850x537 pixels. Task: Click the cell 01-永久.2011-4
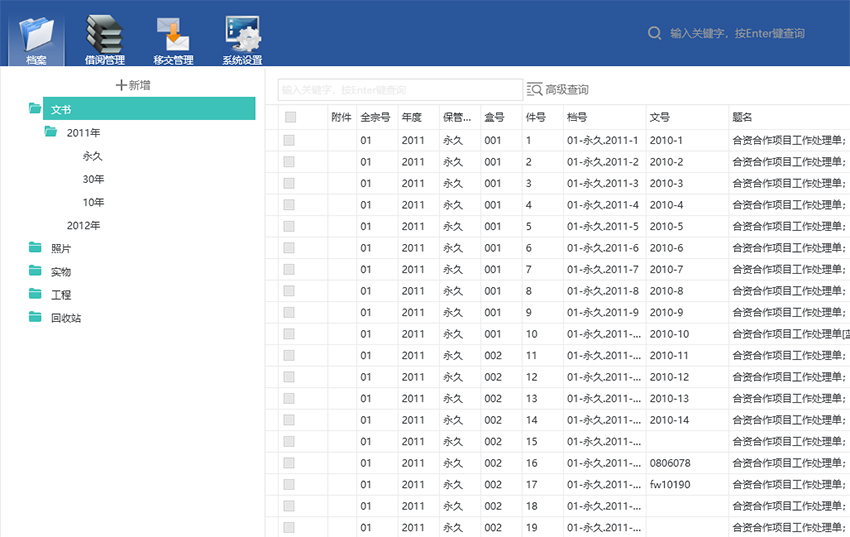point(603,205)
